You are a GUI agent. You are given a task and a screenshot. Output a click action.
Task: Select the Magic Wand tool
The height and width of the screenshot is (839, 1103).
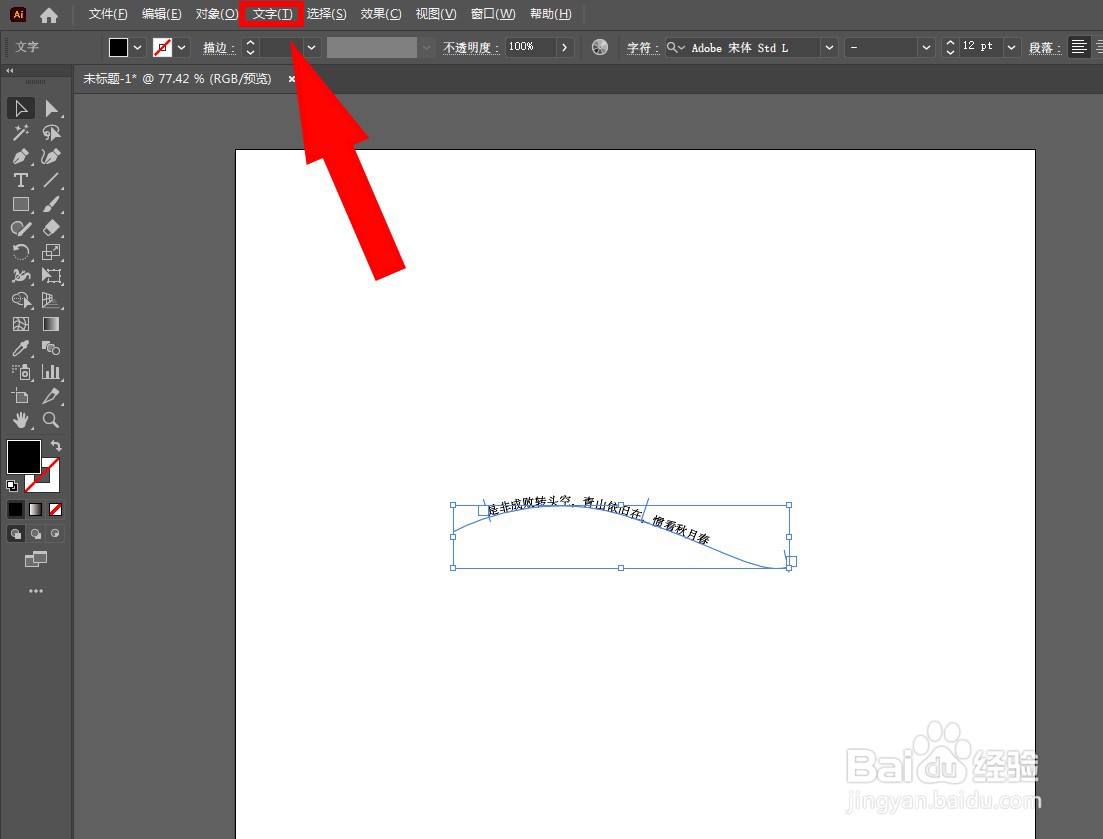pos(20,132)
